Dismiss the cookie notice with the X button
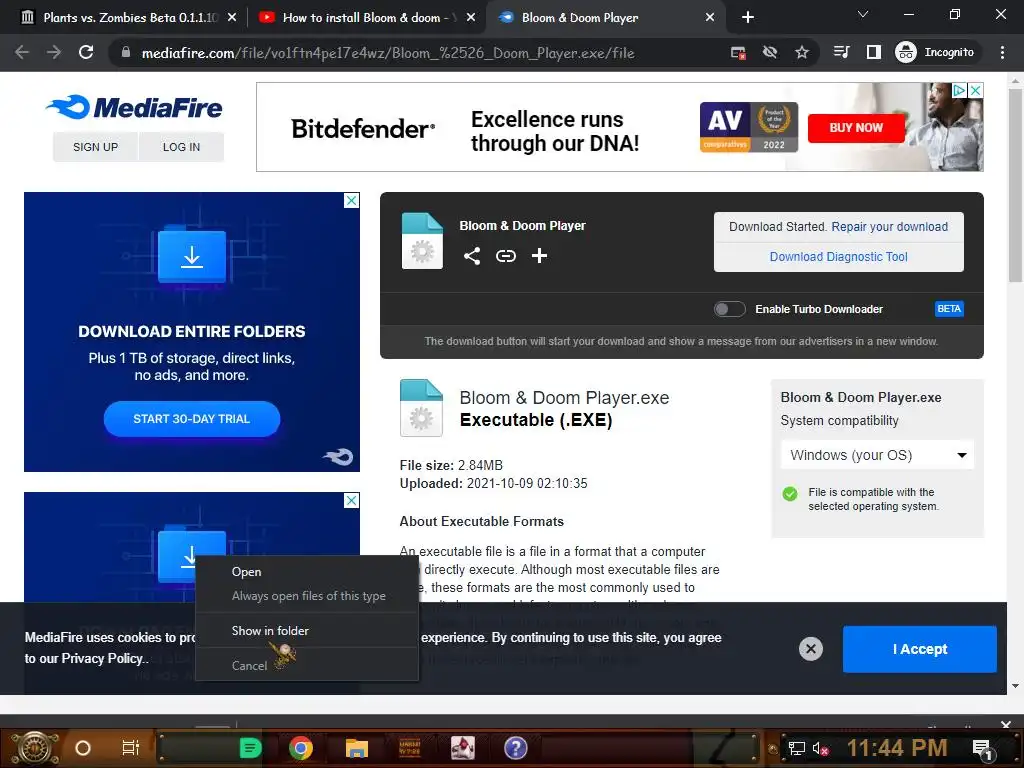Viewport: 1024px width, 768px height. tap(810, 648)
